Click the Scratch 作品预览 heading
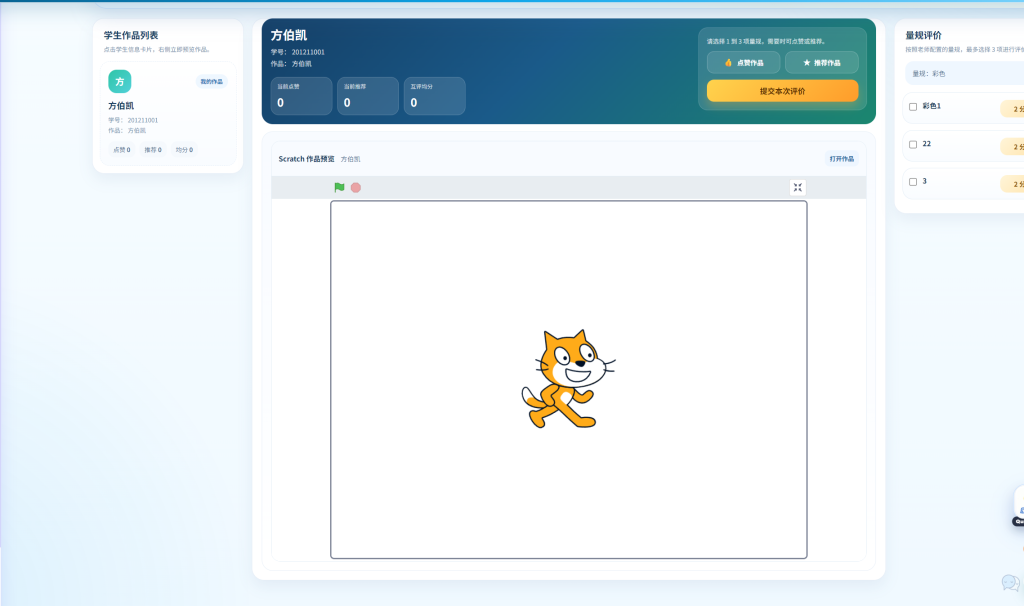This screenshot has height=606, width=1024. [x=306, y=159]
